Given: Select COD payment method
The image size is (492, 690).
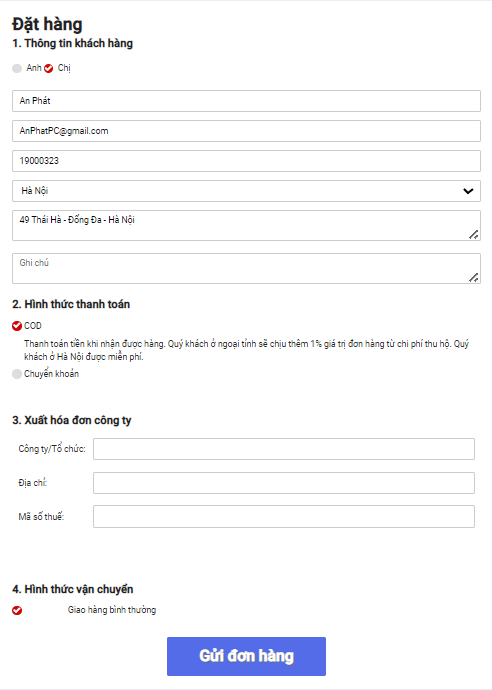Looking at the screenshot, I should tap(17, 326).
